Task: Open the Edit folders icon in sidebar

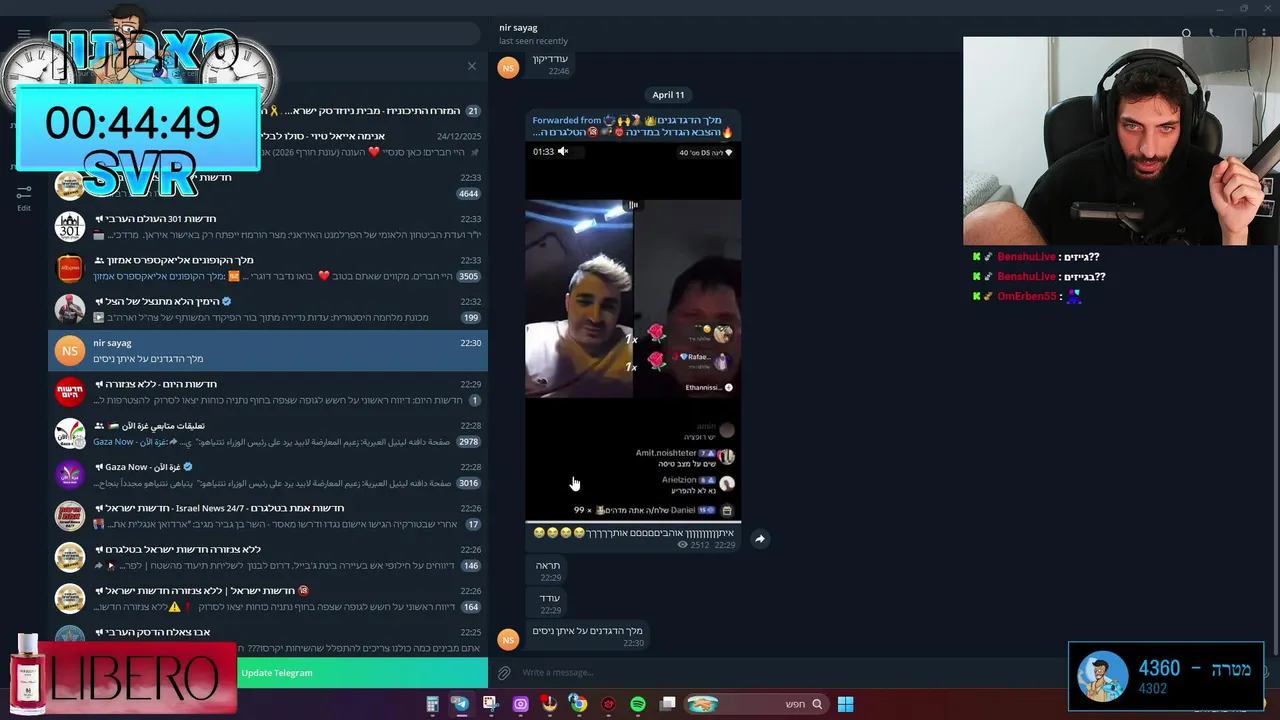Action: (x=24, y=197)
